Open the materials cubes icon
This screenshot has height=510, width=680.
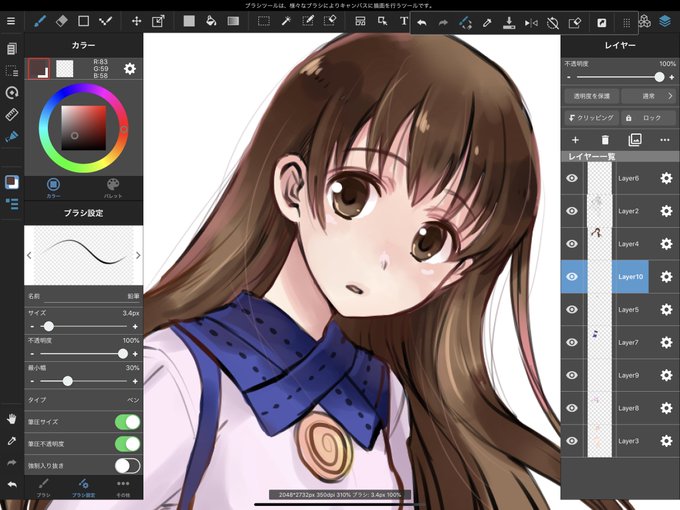(645, 21)
